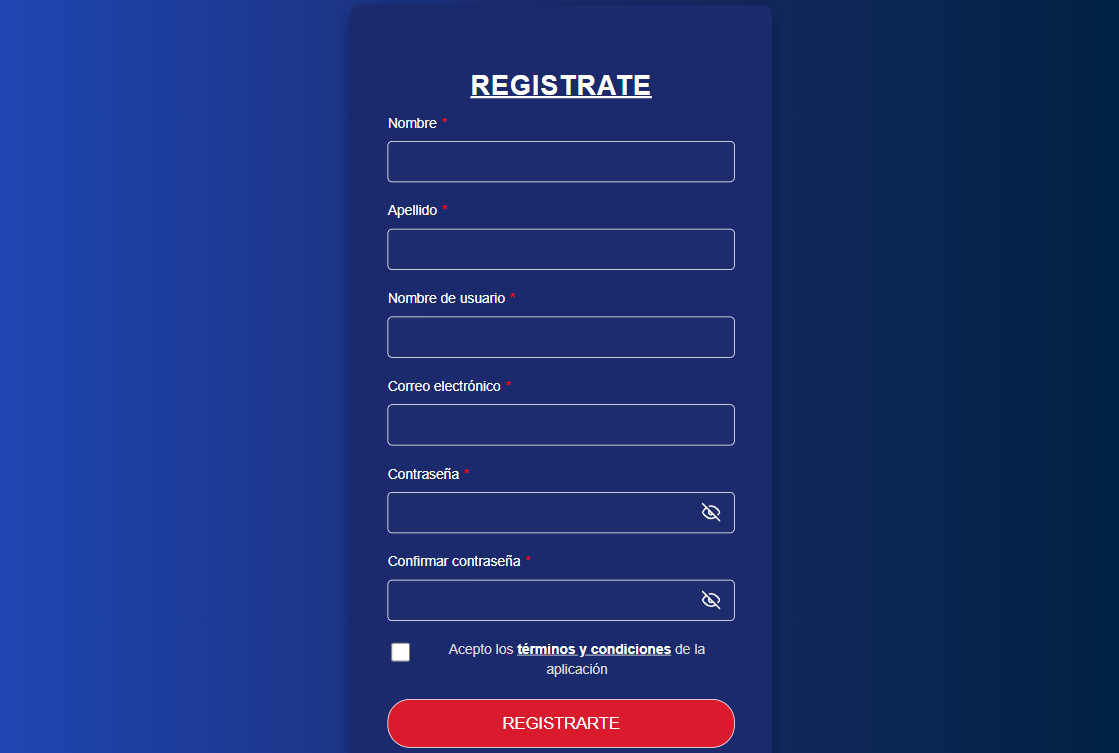Select the Nombre de usuario field
The width and height of the screenshot is (1119, 753).
click(560, 337)
